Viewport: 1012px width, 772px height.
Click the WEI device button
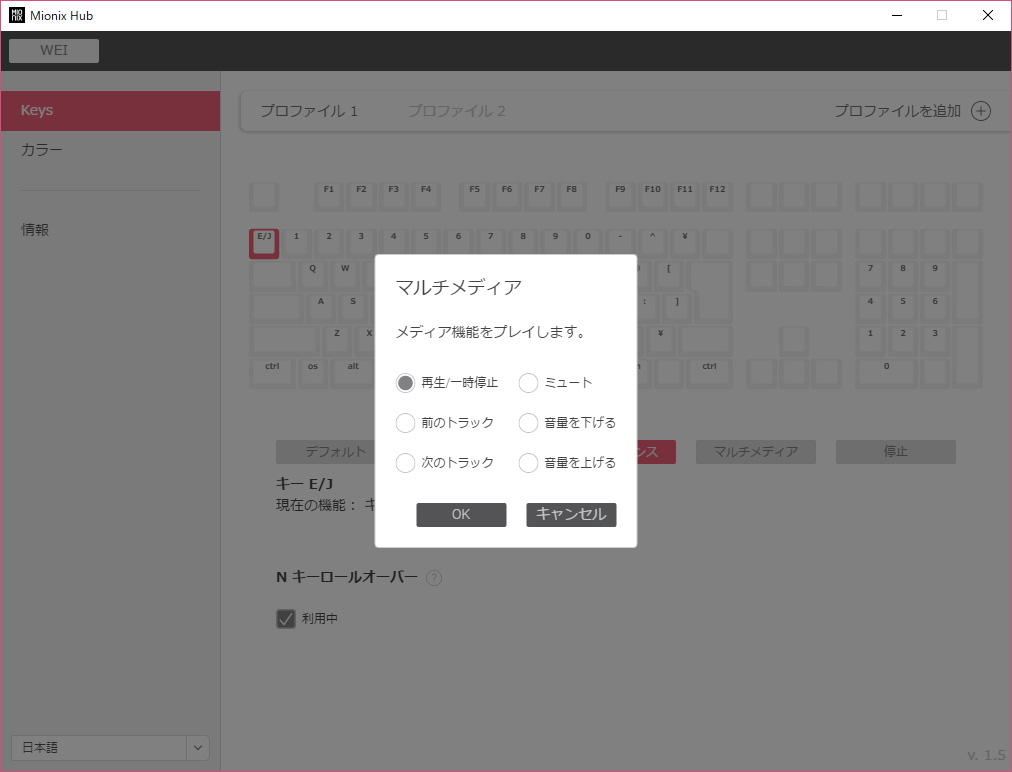coord(54,51)
